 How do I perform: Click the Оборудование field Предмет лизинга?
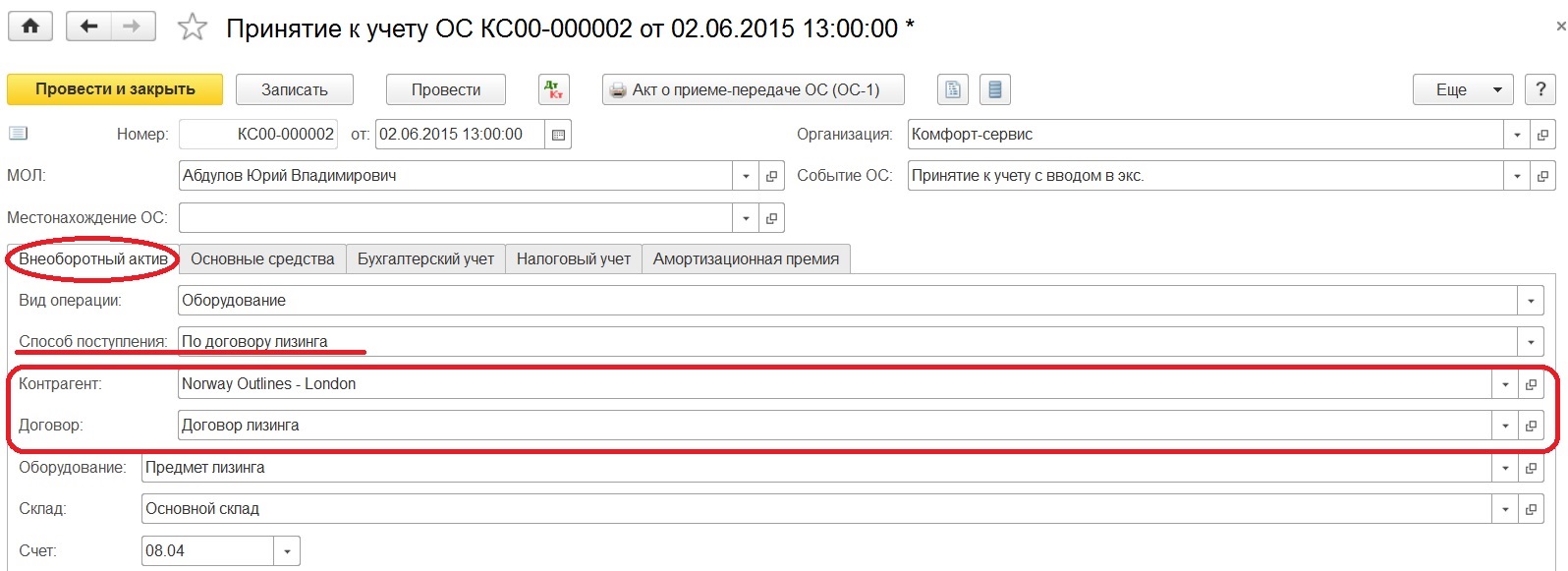click(x=816, y=468)
